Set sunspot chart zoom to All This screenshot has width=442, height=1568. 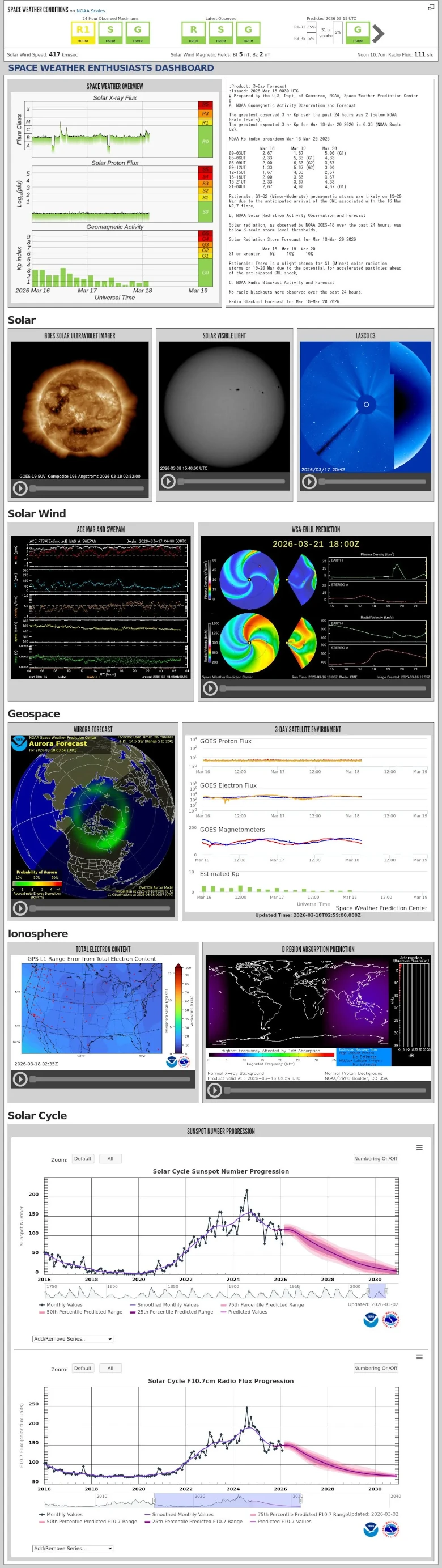[110, 1158]
